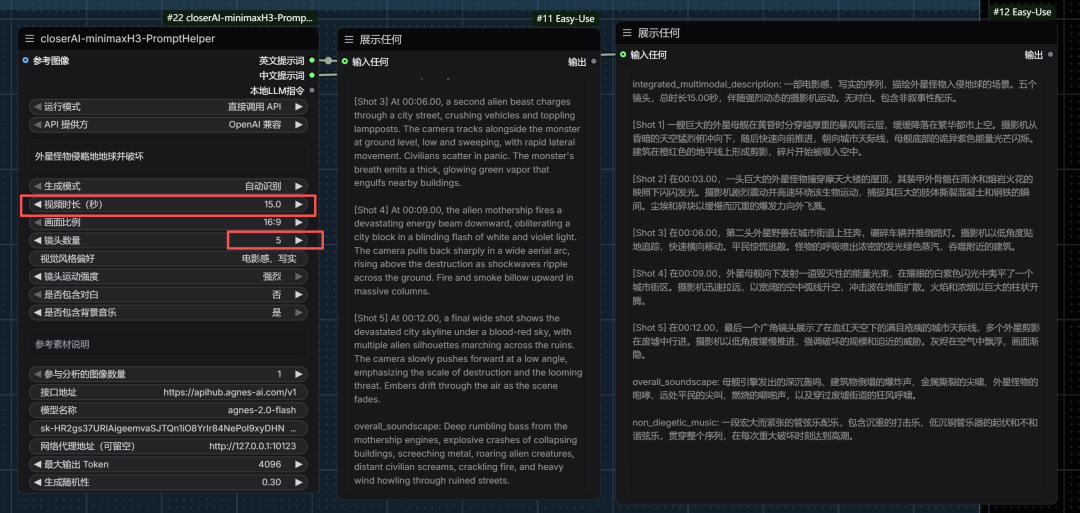
Task: Click the [Shot 4] paragraph in English output
Action: pyautogui.click(x=465, y=251)
